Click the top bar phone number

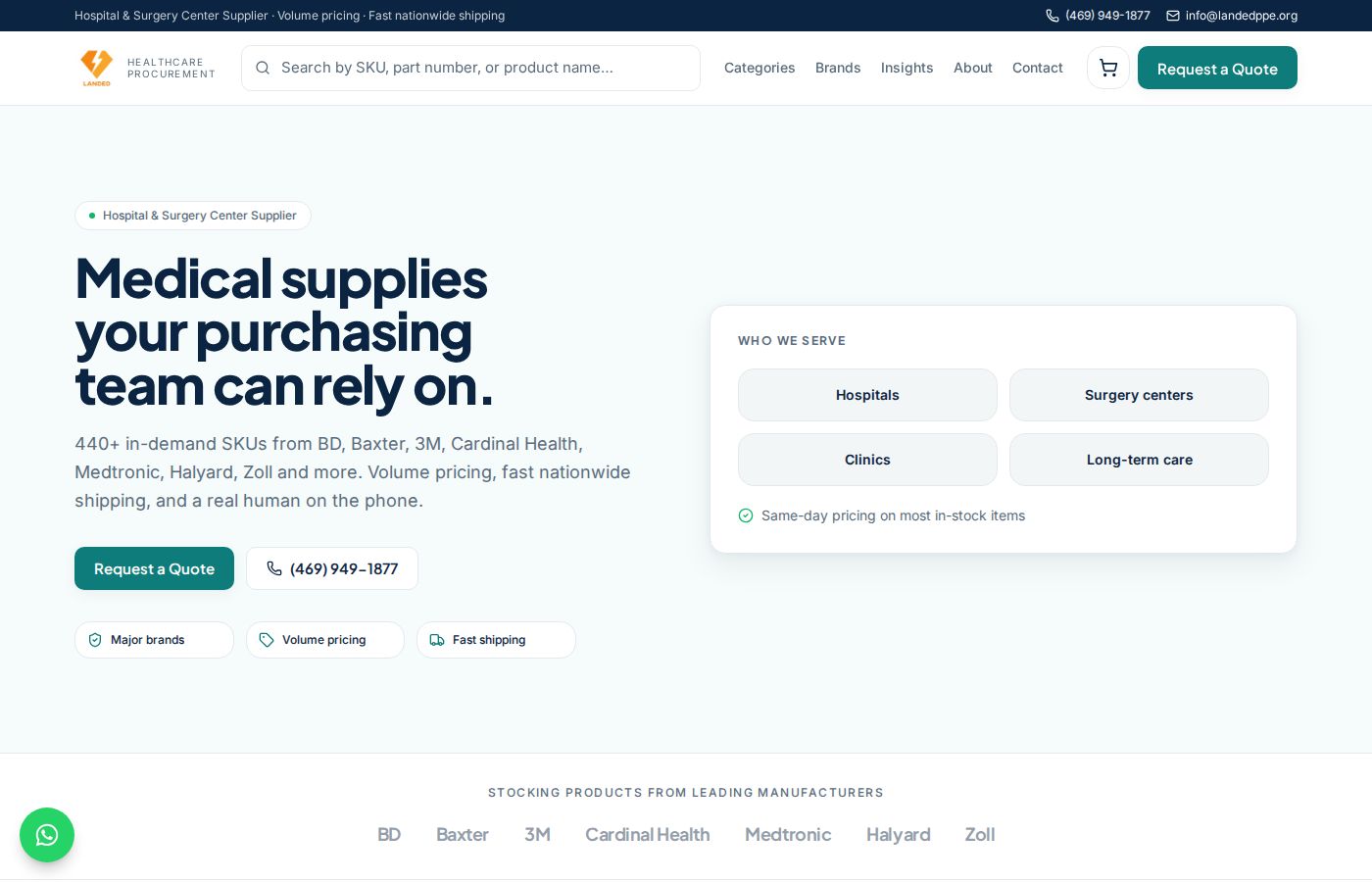[x=1107, y=16]
